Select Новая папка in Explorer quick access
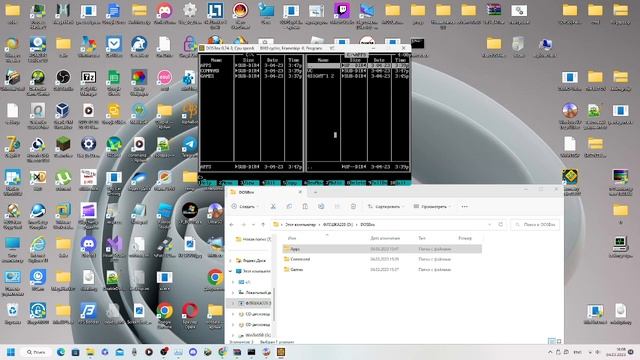 [x=253, y=239]
